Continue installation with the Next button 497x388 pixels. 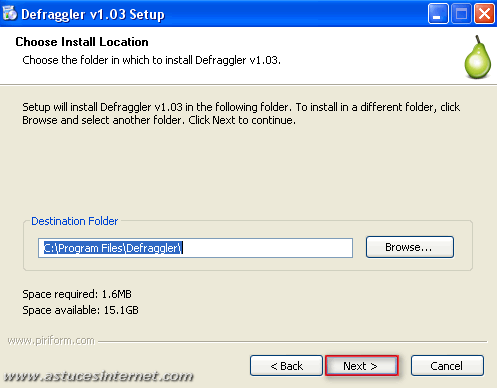362,366
